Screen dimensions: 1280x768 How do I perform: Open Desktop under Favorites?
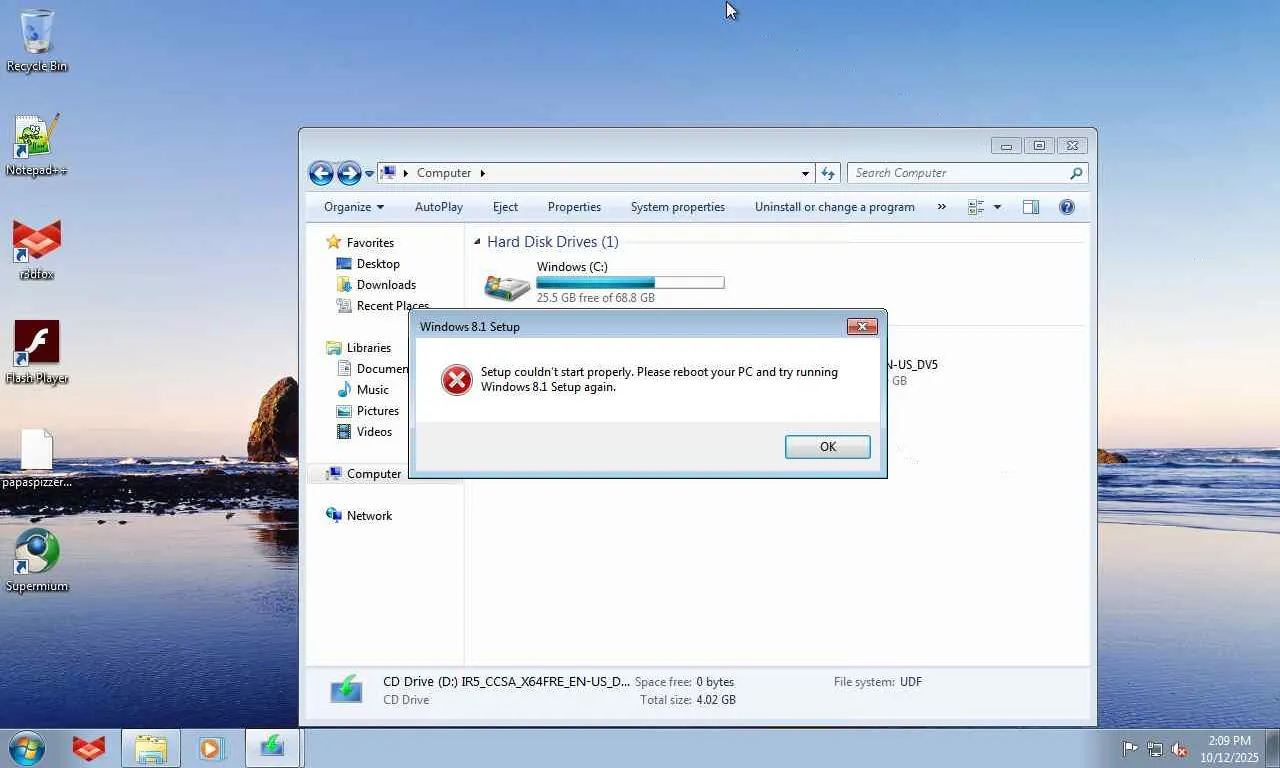click(x=378, y=264)
